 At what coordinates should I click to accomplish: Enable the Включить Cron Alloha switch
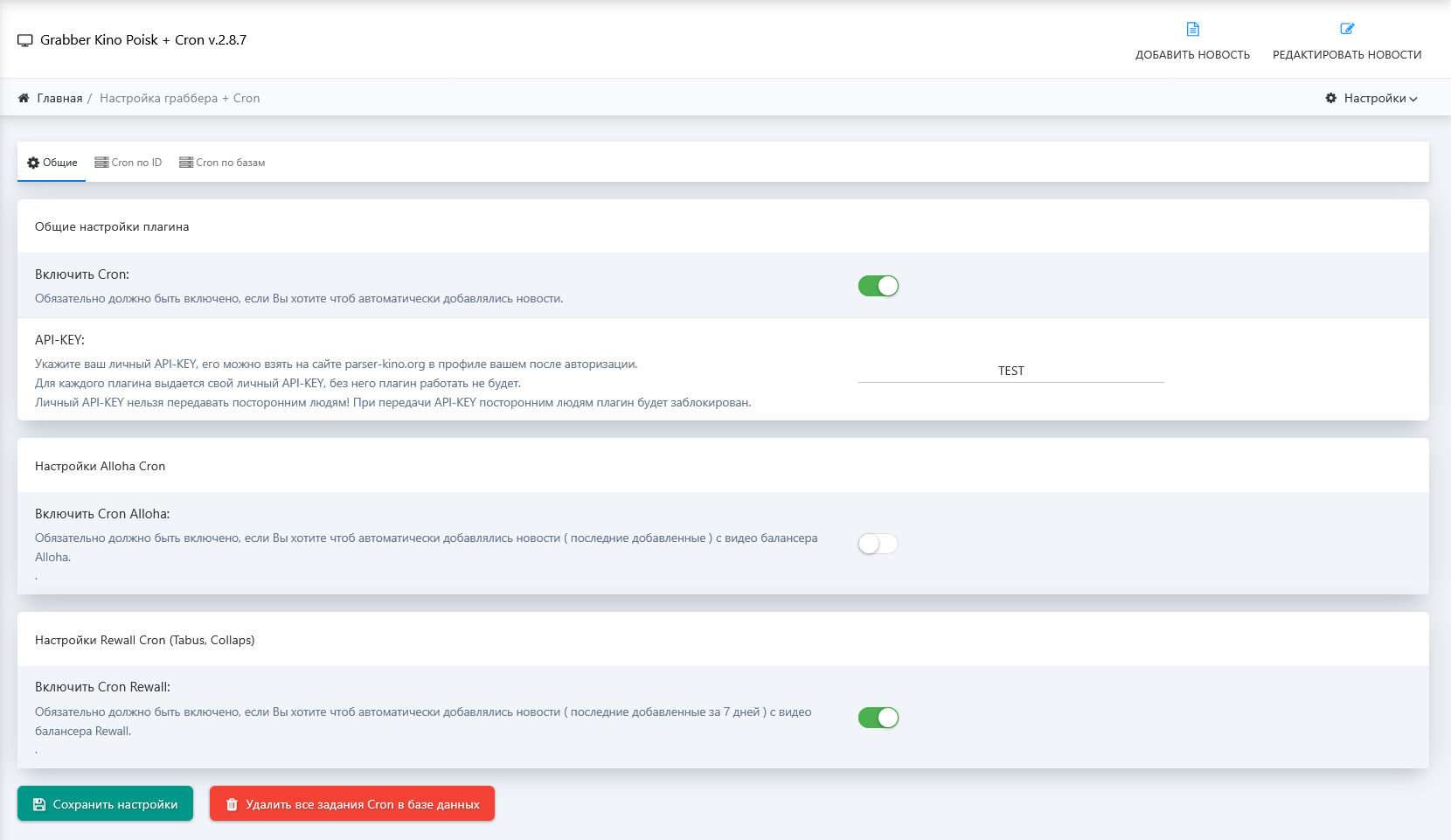tap(878, 544)
